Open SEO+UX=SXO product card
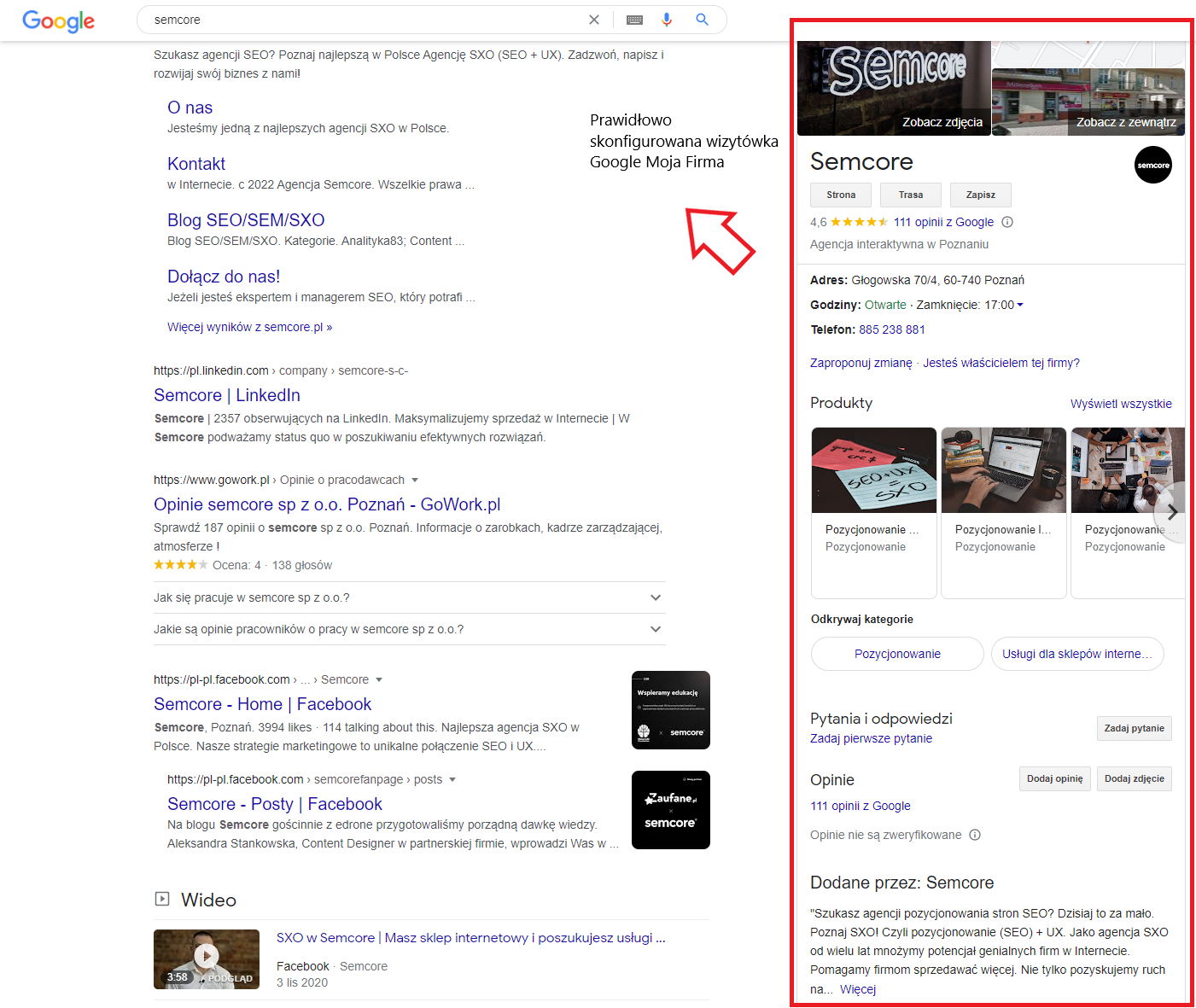1196x1008 pixels. click(x=874, y=513)
